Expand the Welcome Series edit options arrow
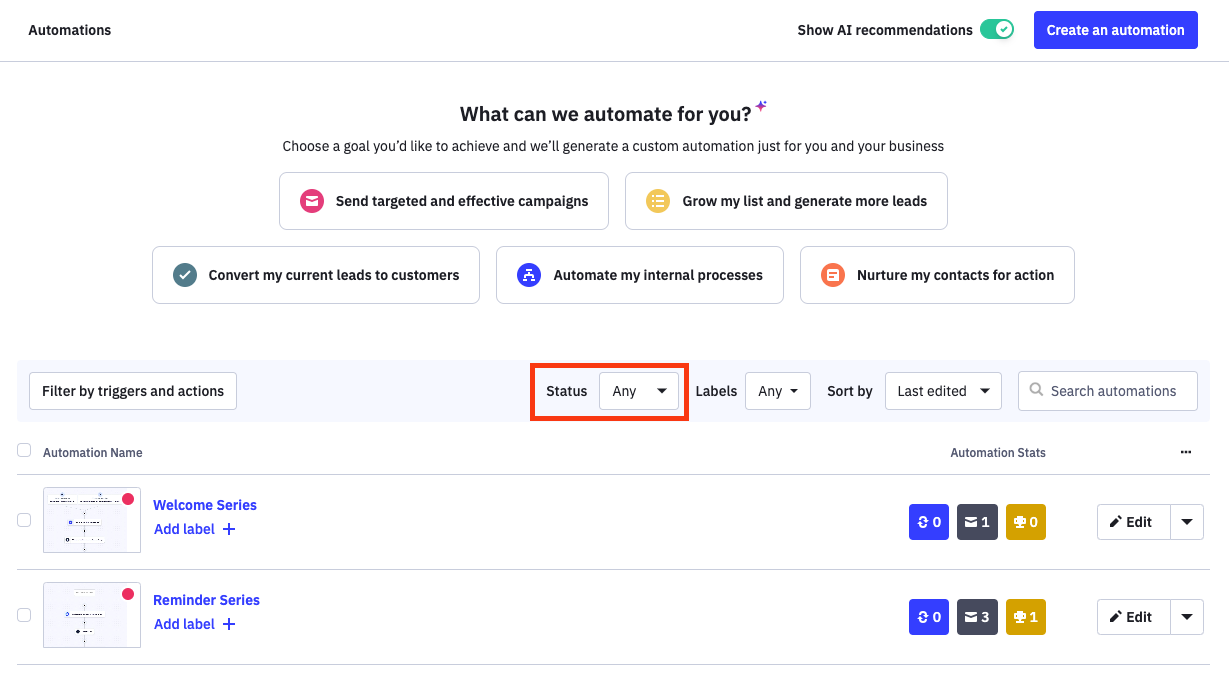 tap(1186, 522)
